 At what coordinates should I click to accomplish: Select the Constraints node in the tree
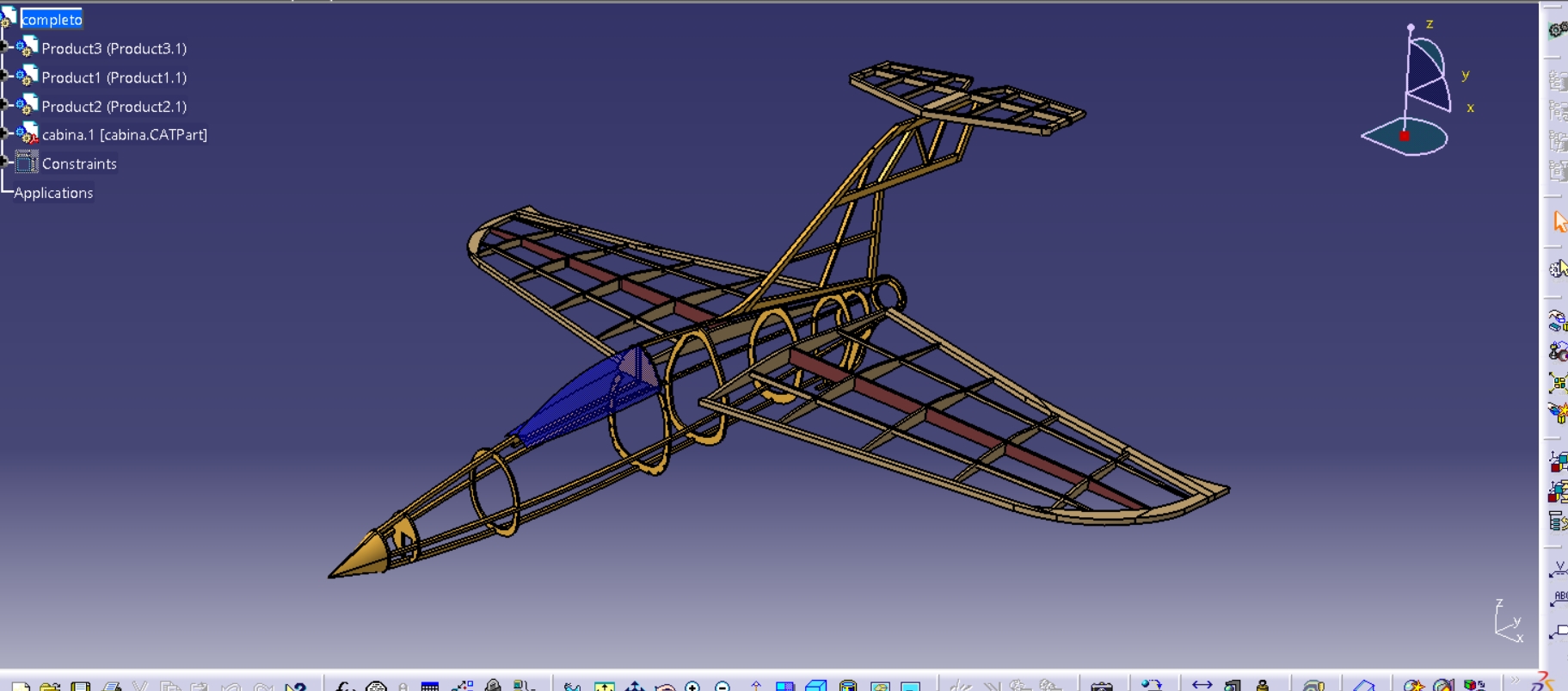coord(79,163)
